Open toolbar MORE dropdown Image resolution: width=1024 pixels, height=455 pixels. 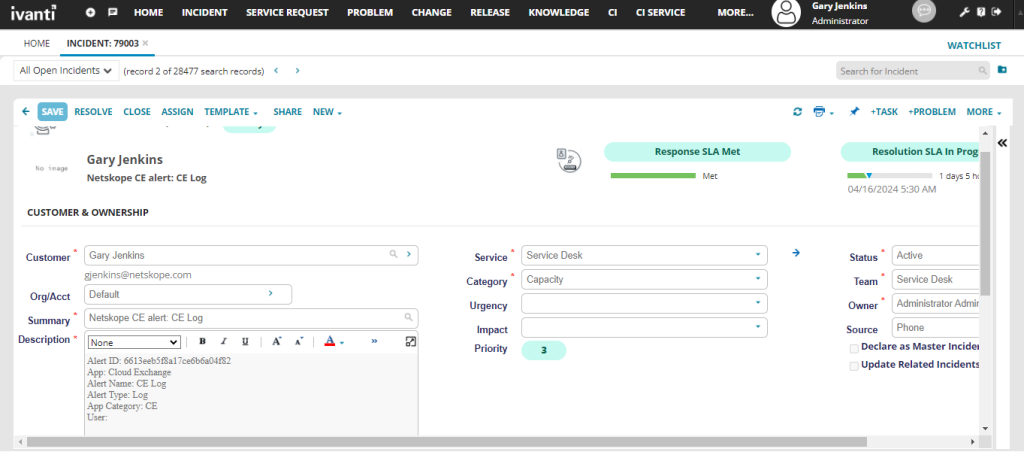click(984, 112)
